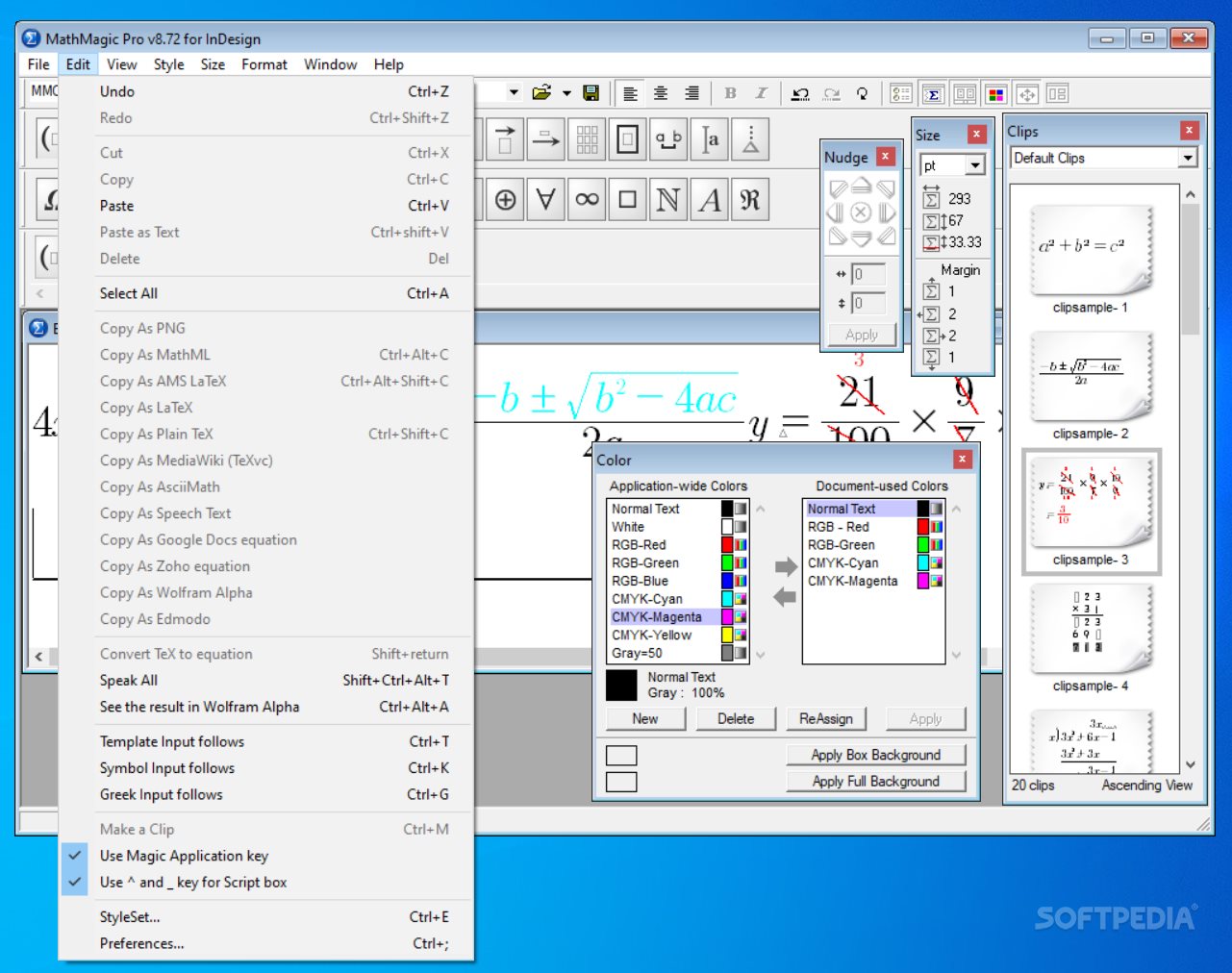The height and width of the screenshot is (973, 1232).
Task: Click Ascending View label in Clips panel
Action: click(x=1146, y=786)
